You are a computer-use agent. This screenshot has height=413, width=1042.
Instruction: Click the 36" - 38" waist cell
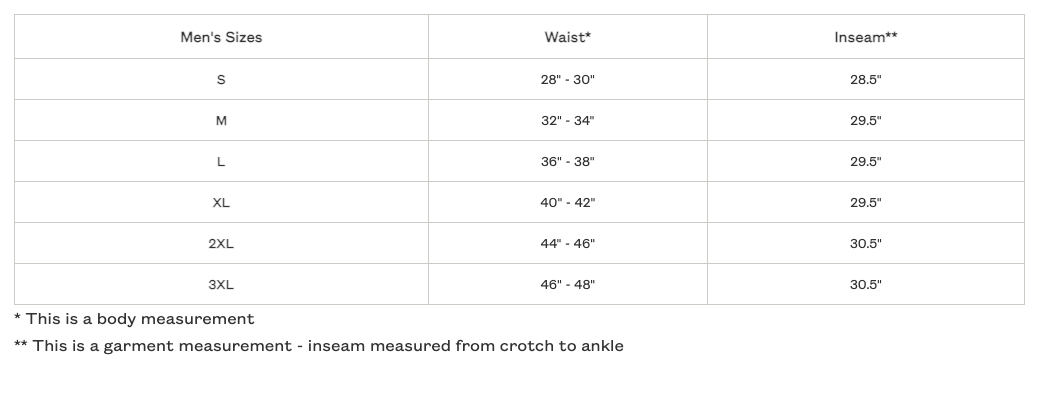tap(568, 162)
